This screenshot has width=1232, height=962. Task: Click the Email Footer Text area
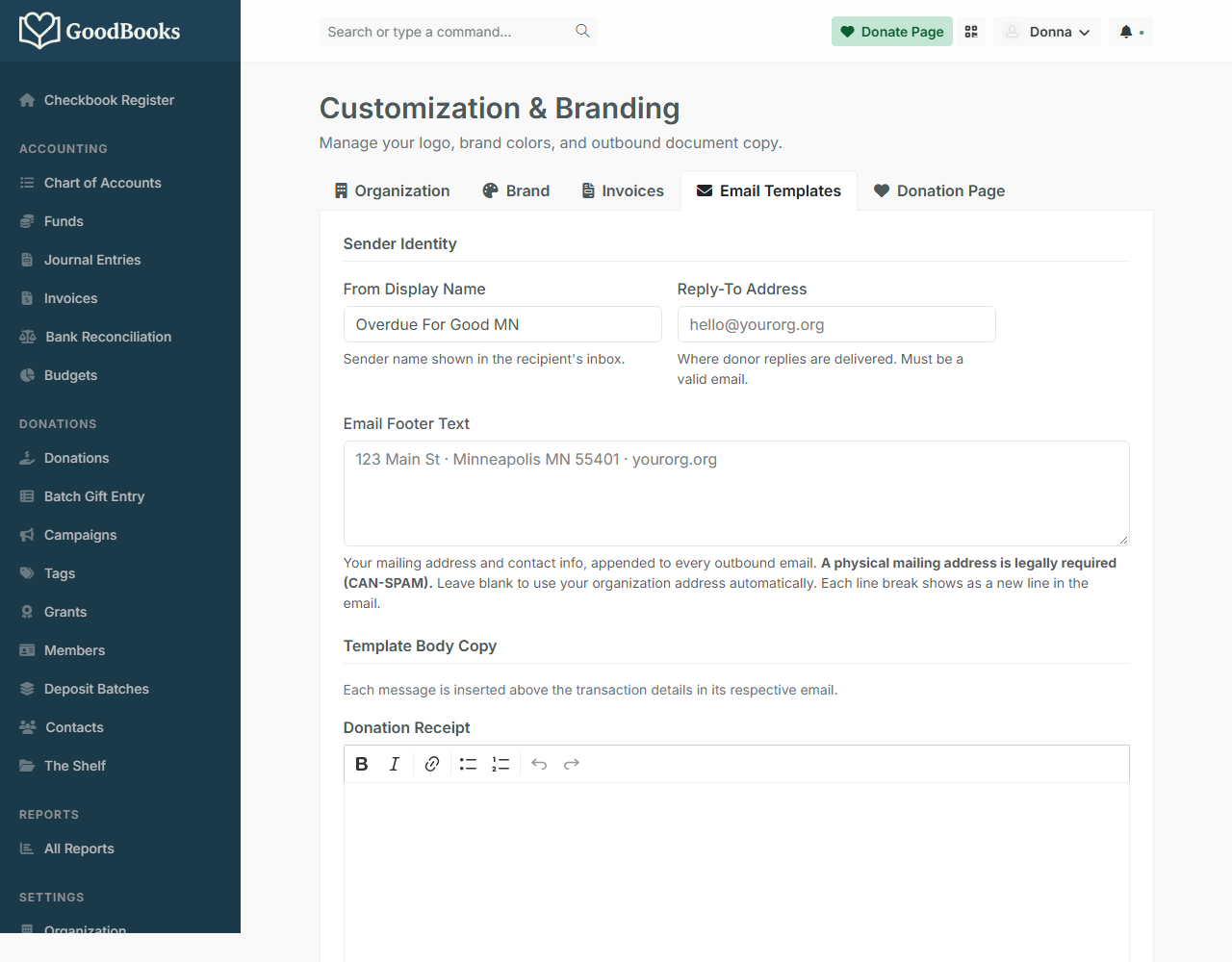coord(736,494)
